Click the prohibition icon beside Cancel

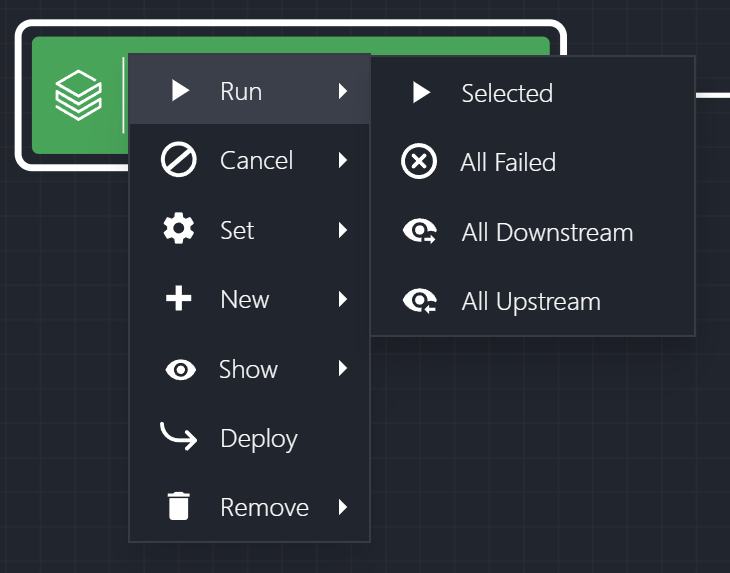click(178, 160)
